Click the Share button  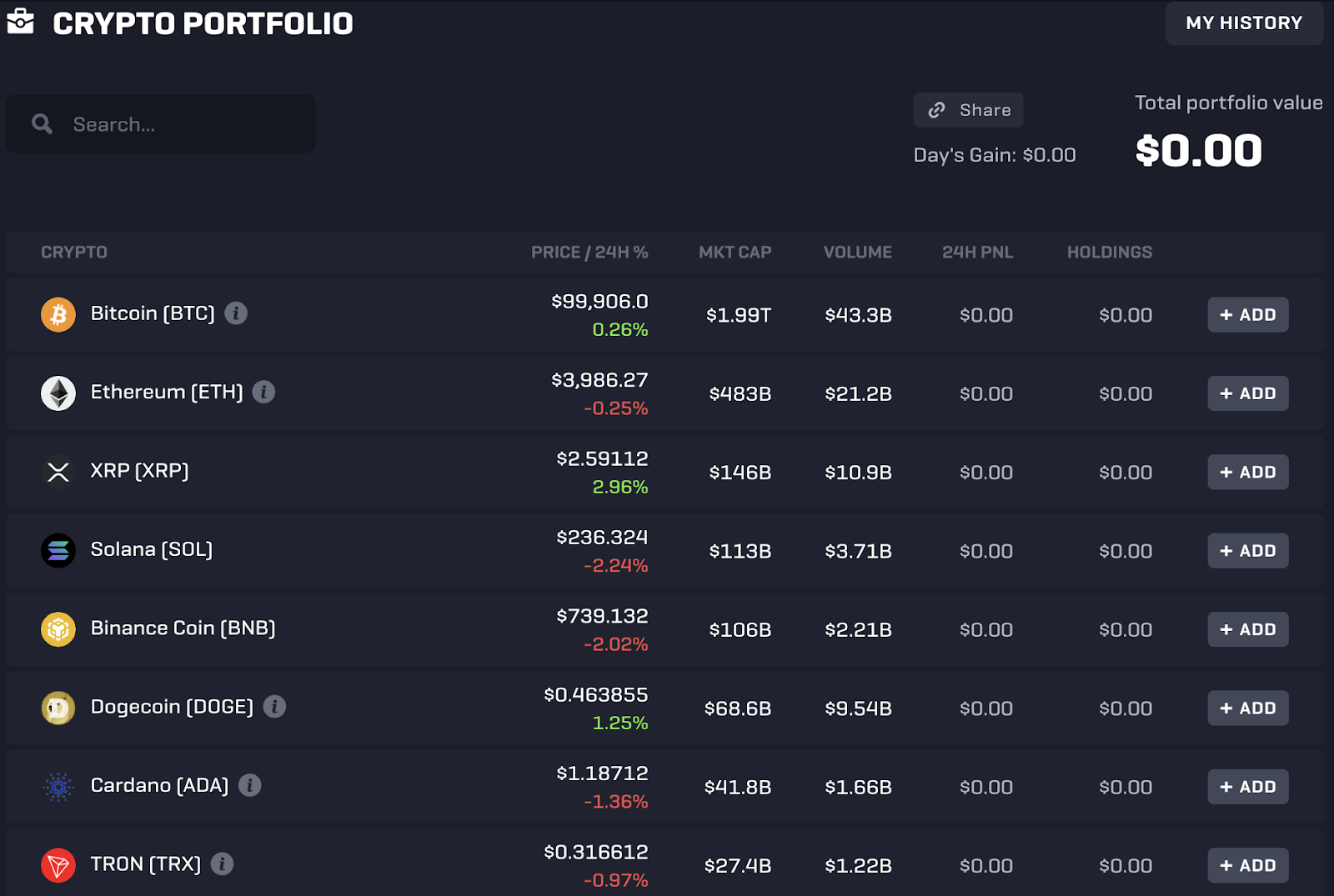(968, 110)
